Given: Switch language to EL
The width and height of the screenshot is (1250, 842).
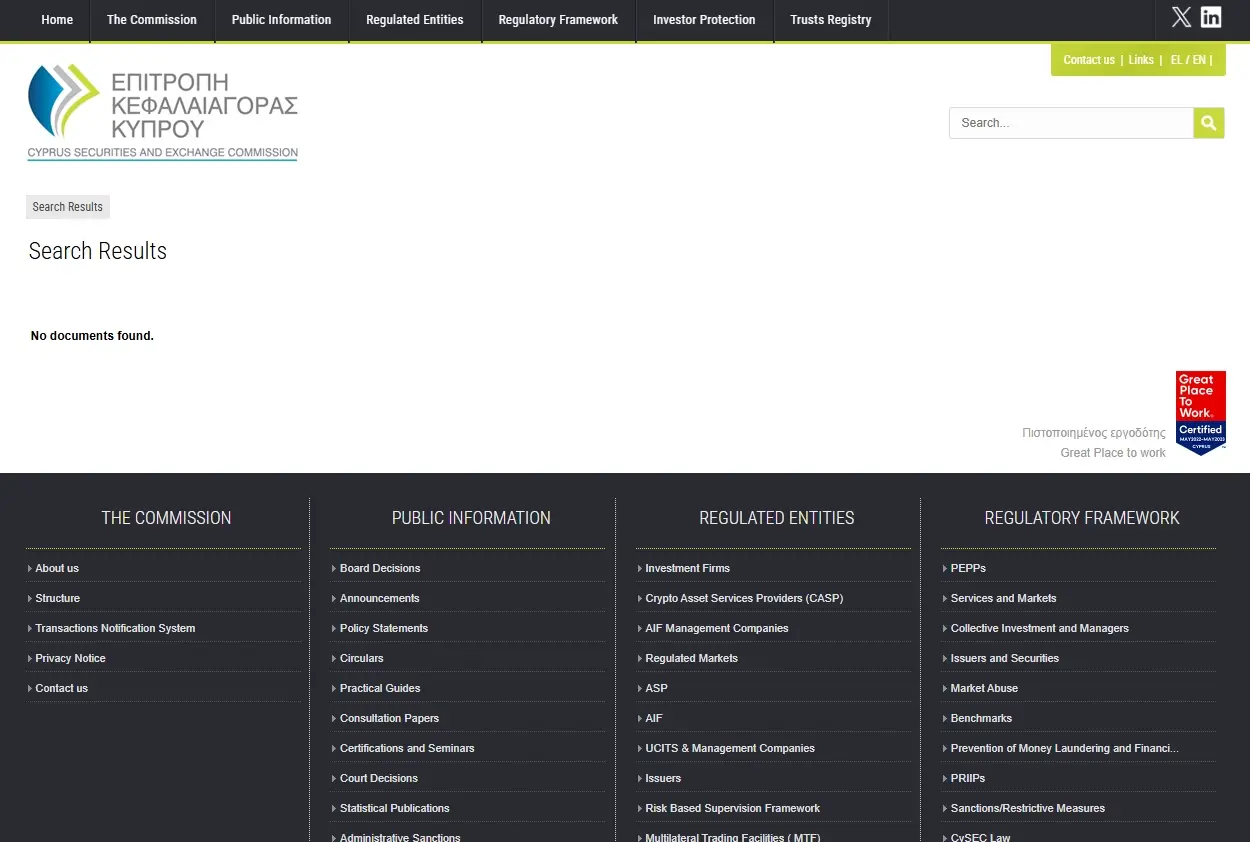Looking at the screenshot, I should point(1176,60).
